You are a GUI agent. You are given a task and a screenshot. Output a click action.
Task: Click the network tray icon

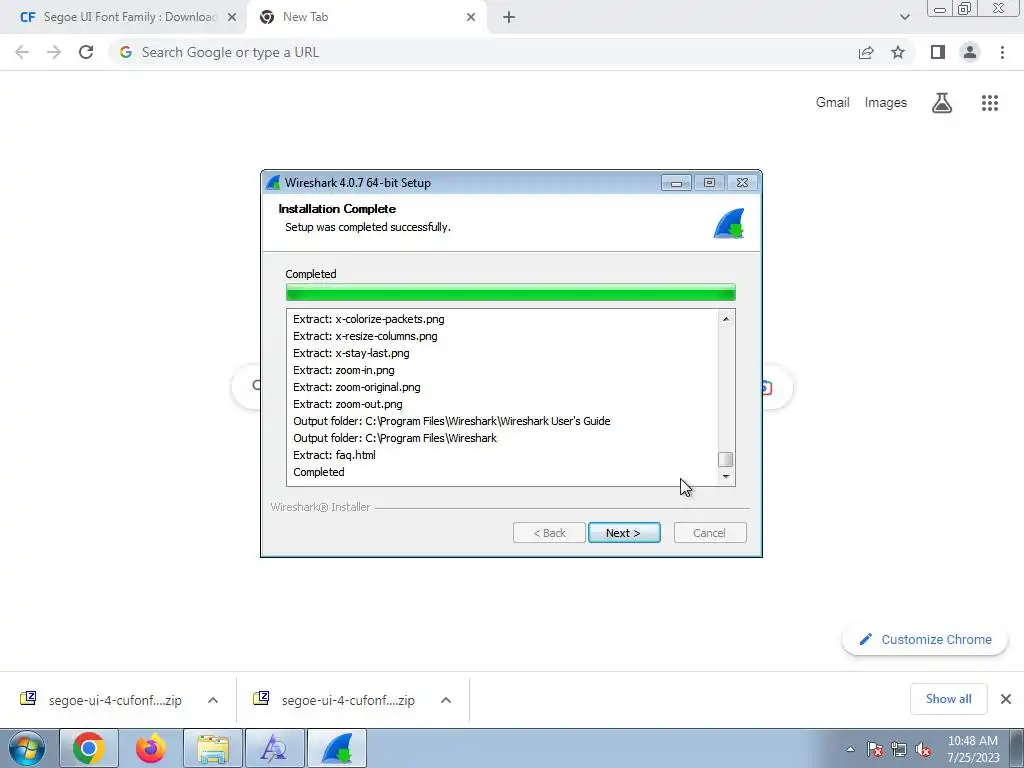click(x=899, y=749)
